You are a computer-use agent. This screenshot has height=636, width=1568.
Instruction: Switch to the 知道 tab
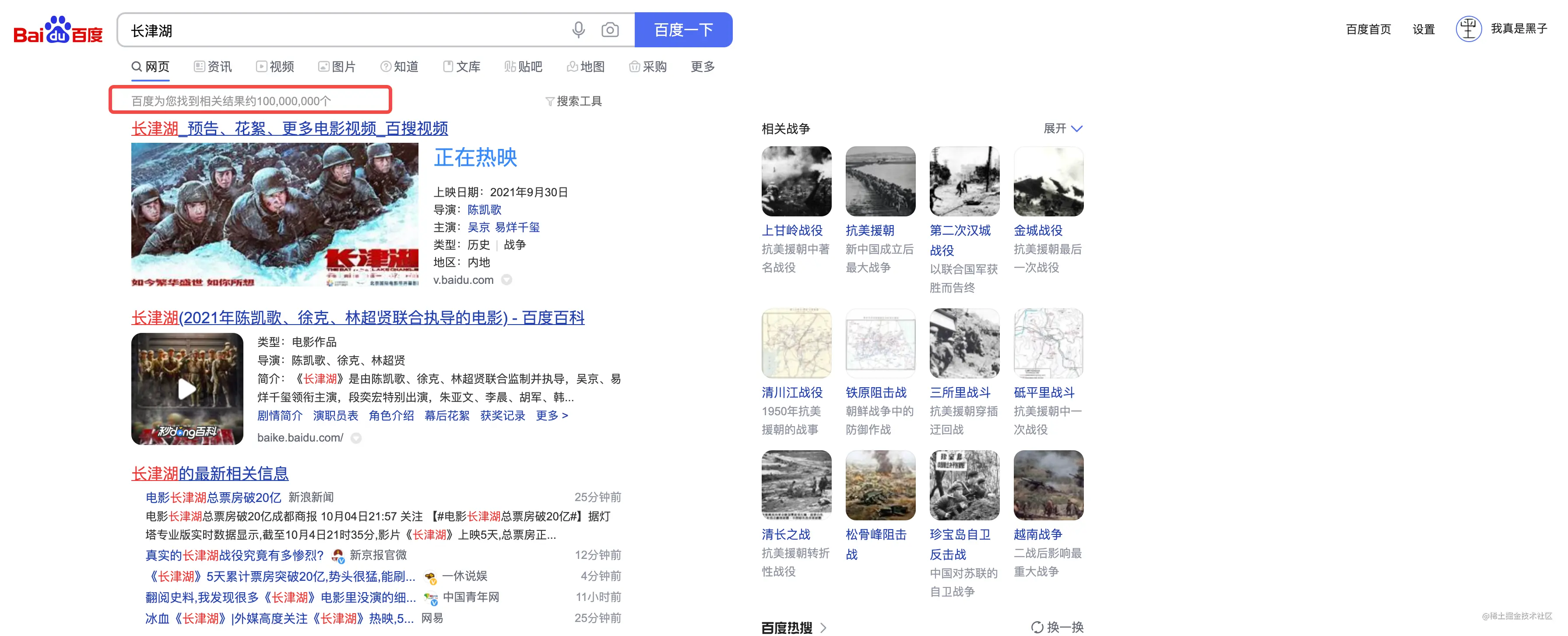click(x=399, y=67)
